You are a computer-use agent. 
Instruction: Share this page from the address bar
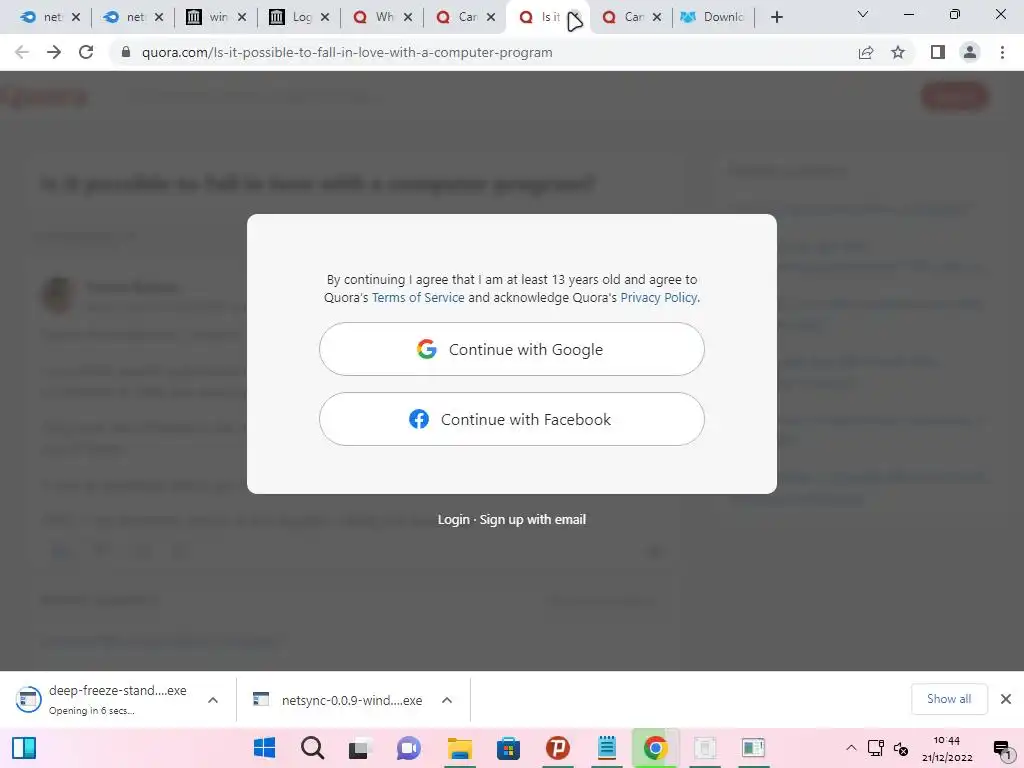pyautogui.click(x=866, y=52)
